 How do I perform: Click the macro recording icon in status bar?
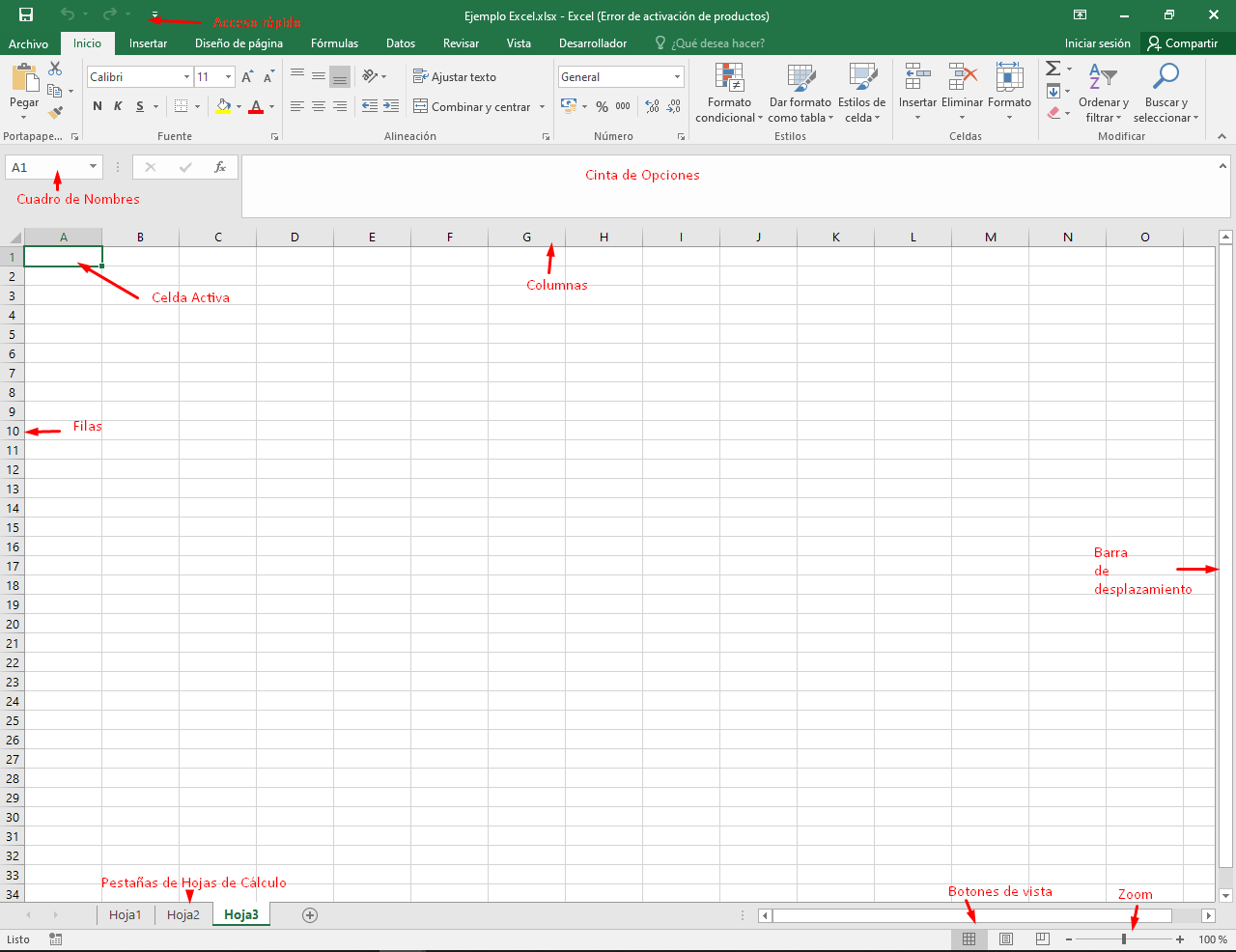(x=56, y=939)
